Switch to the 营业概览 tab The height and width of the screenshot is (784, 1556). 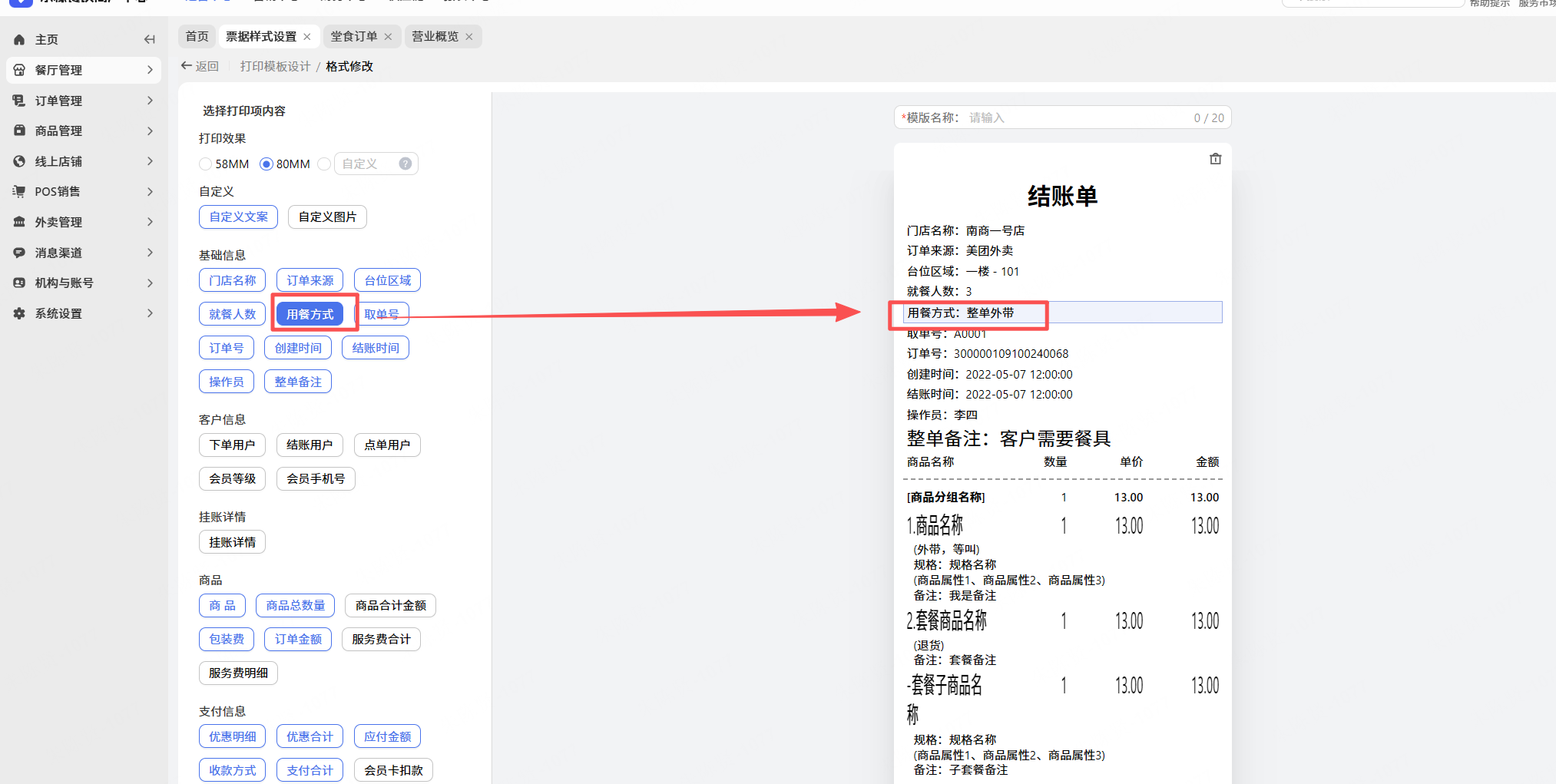tap(435, 37)
